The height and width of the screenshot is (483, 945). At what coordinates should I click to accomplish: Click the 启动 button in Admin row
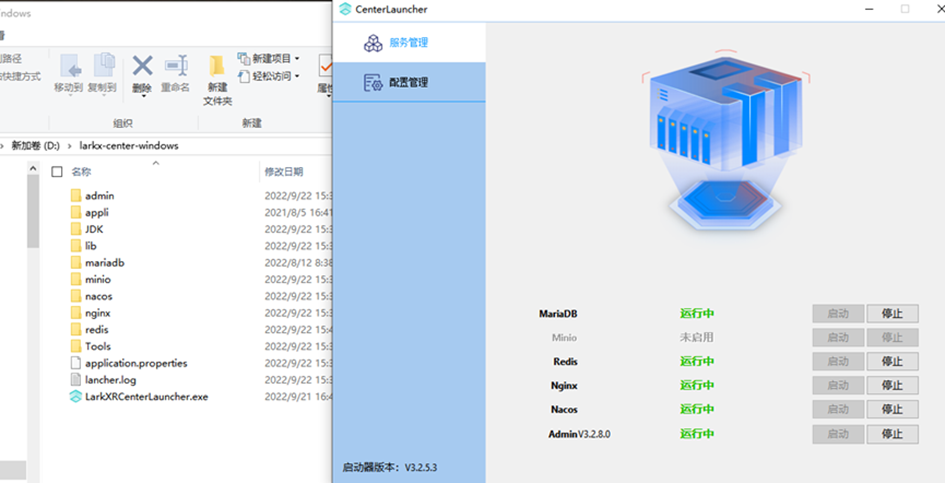click(x=838, y=434)
